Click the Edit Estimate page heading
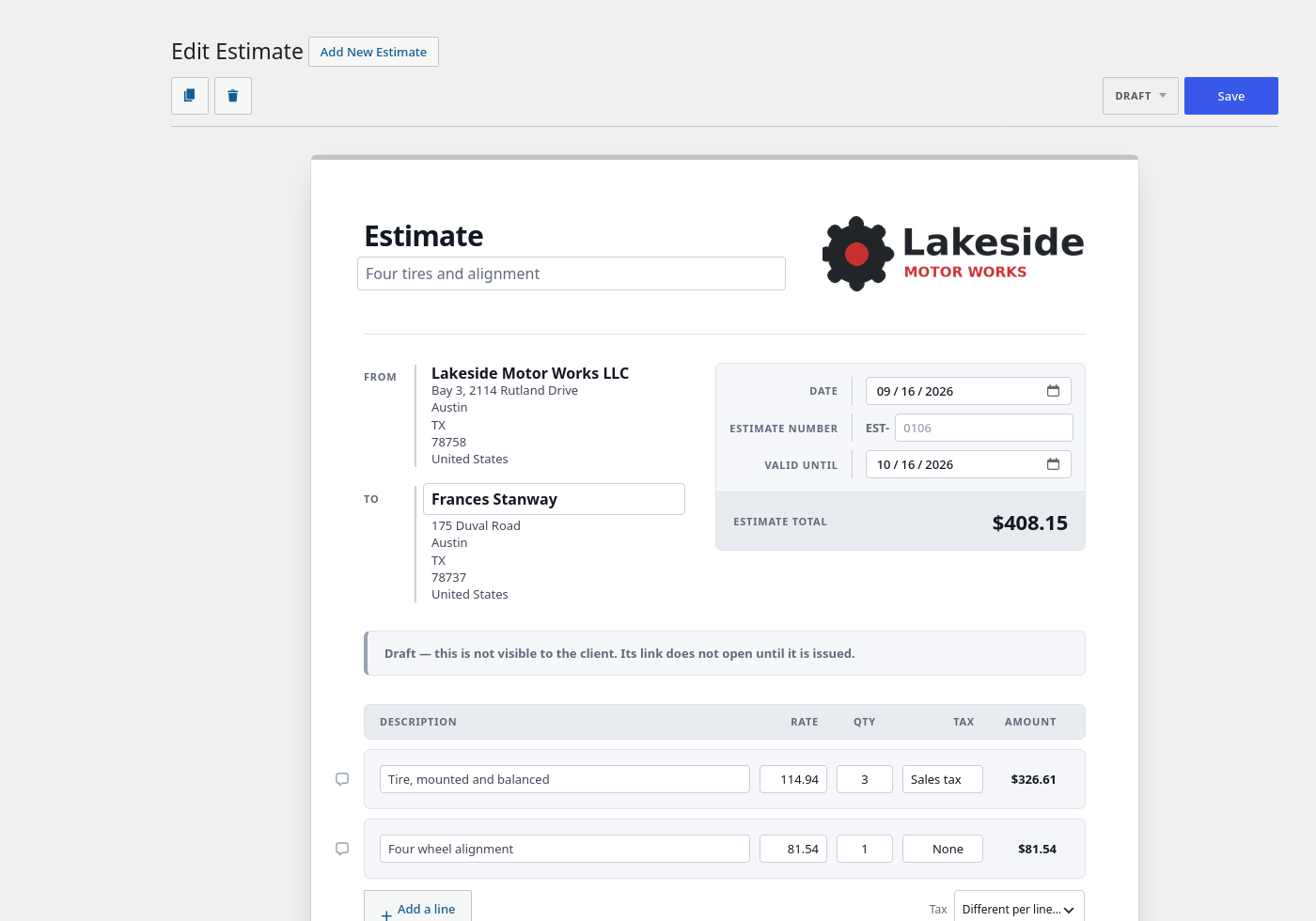Screen dimensions: 1316x921 (237, 52)
